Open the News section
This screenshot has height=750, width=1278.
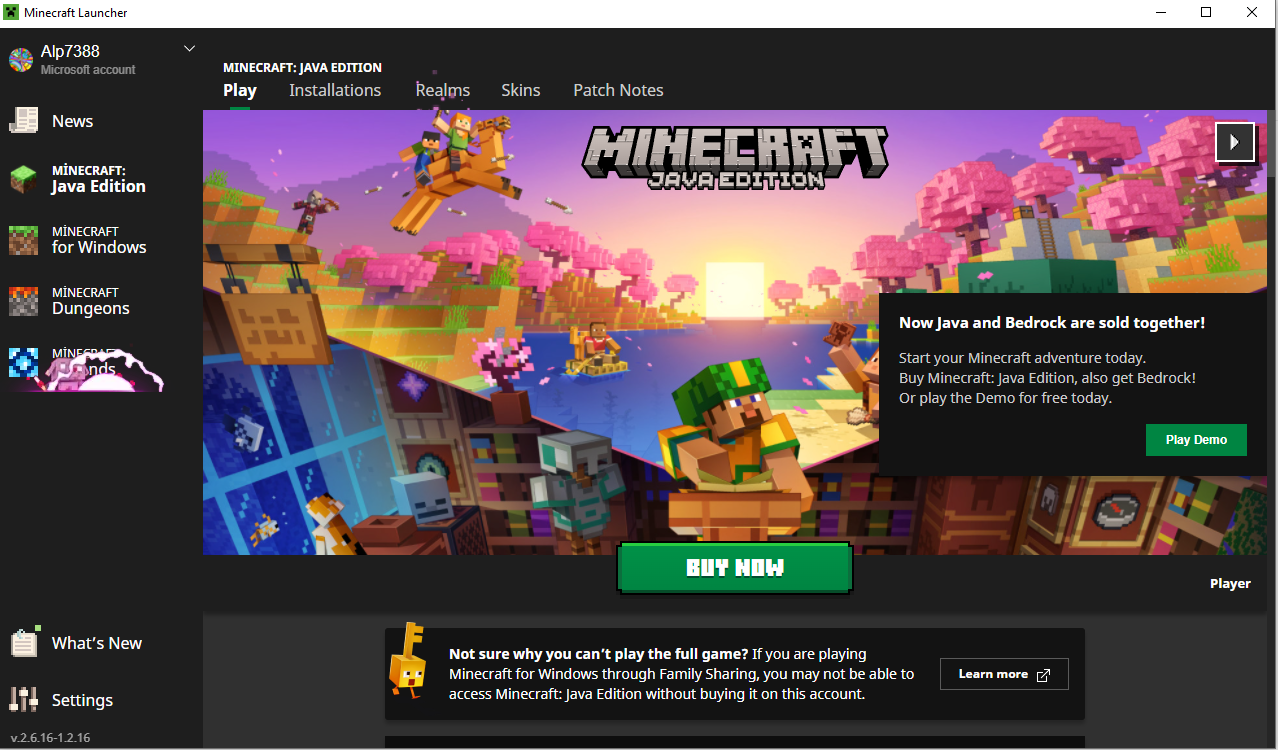51,121
